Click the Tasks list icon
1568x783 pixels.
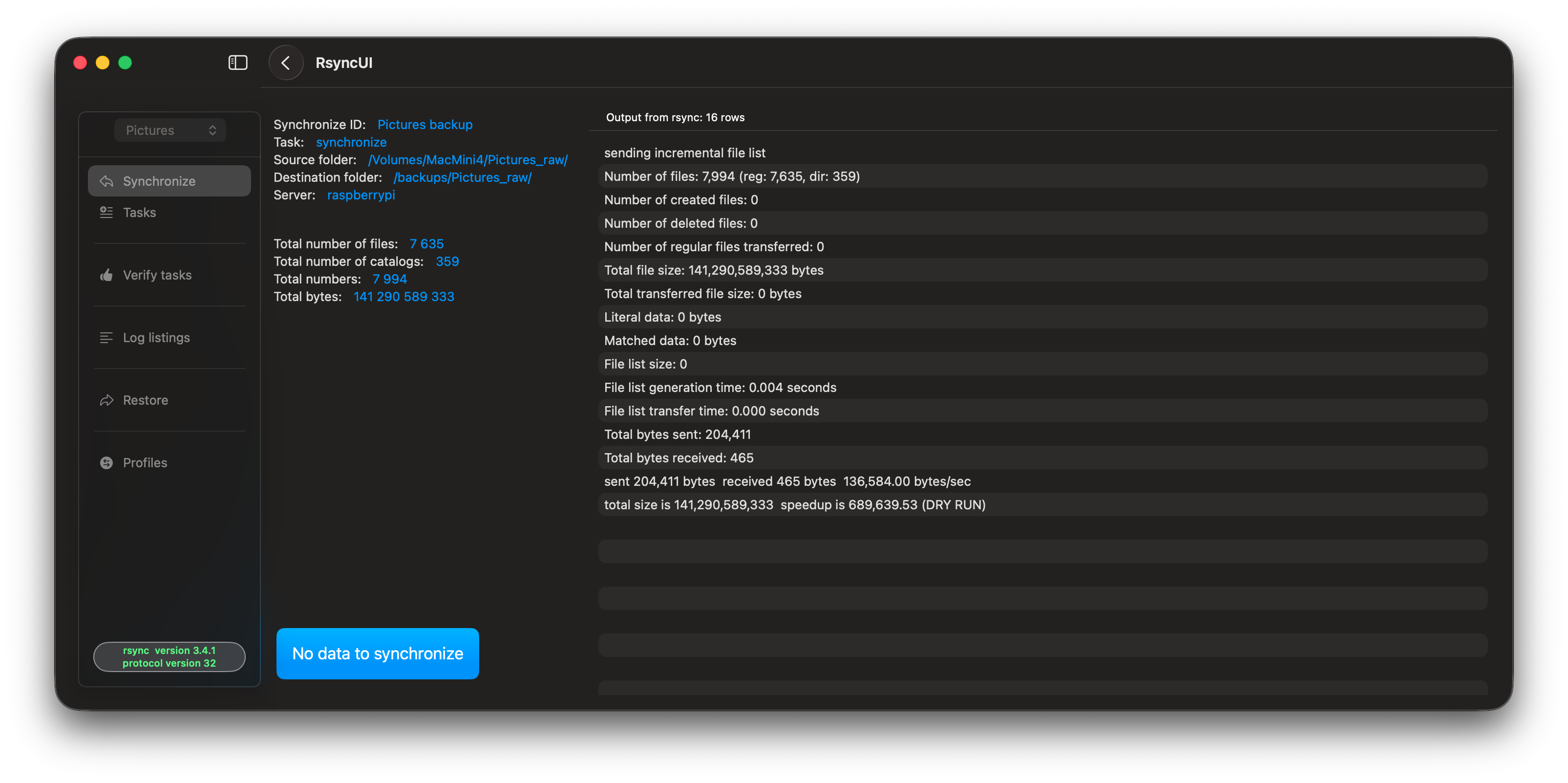[106, 212]
